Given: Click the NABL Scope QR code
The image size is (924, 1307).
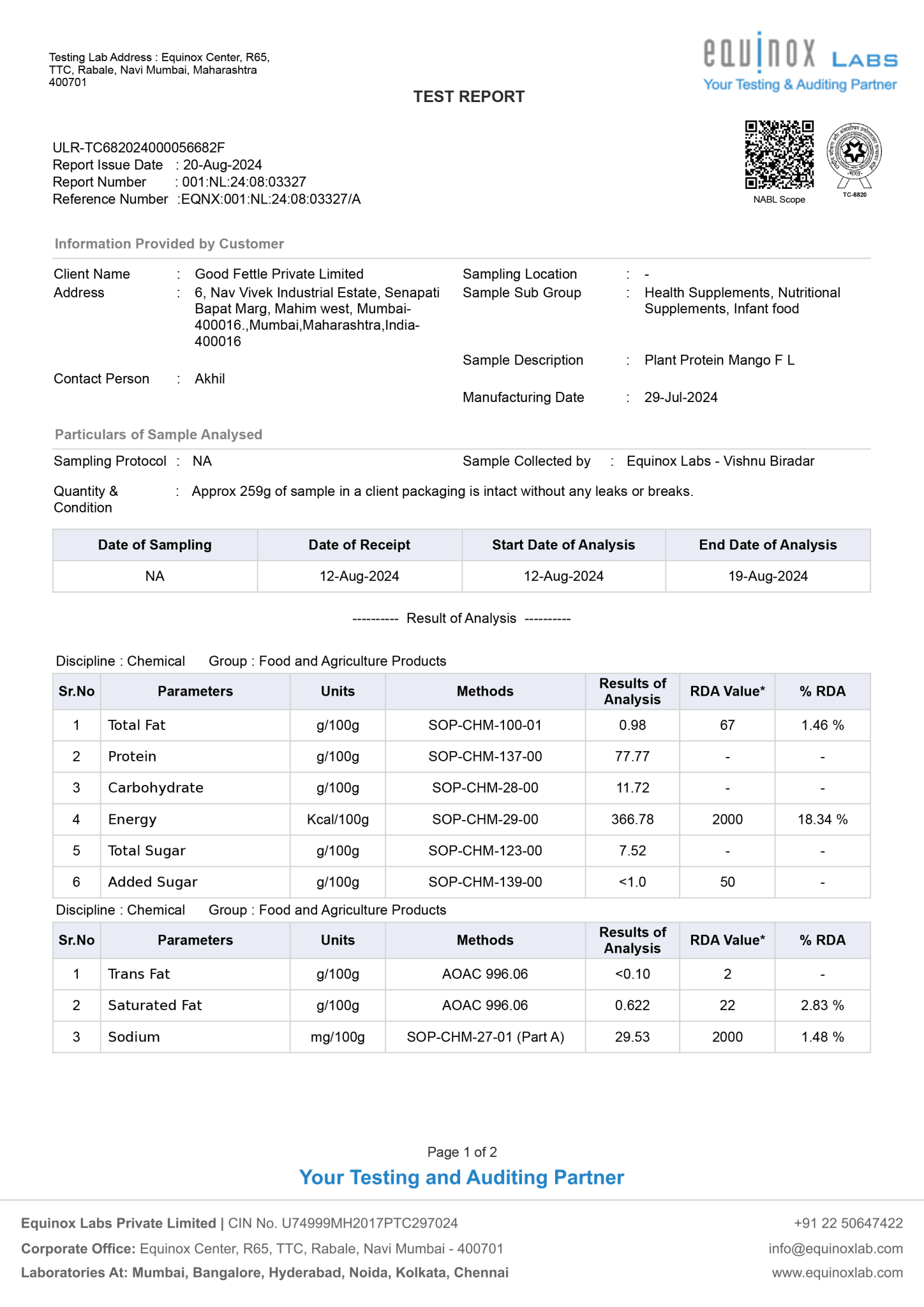Looking at the screenshot, I should click(779, 154).
